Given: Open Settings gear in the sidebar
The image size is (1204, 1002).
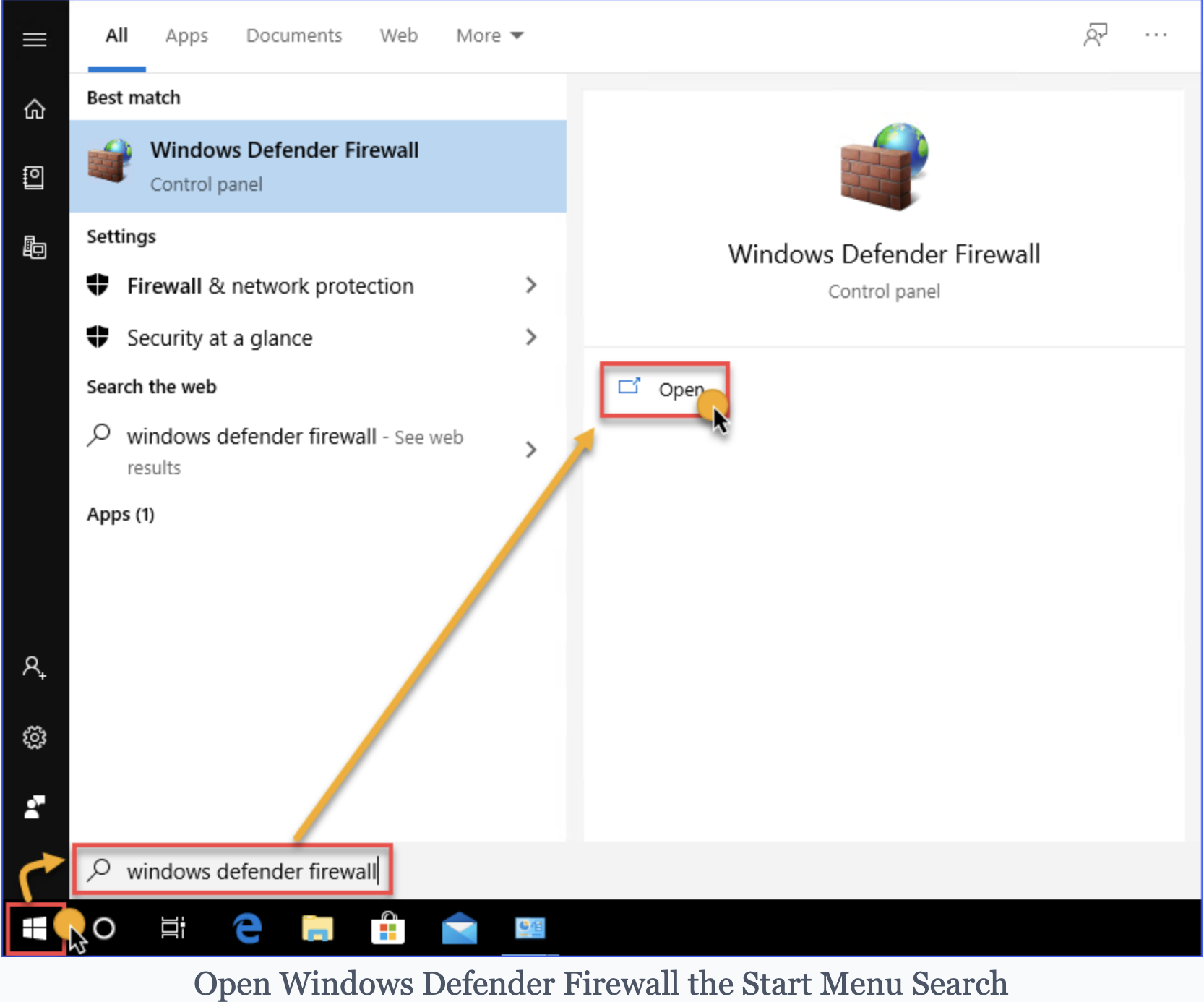Looking at the screenshot, I should tap(35, 737).
